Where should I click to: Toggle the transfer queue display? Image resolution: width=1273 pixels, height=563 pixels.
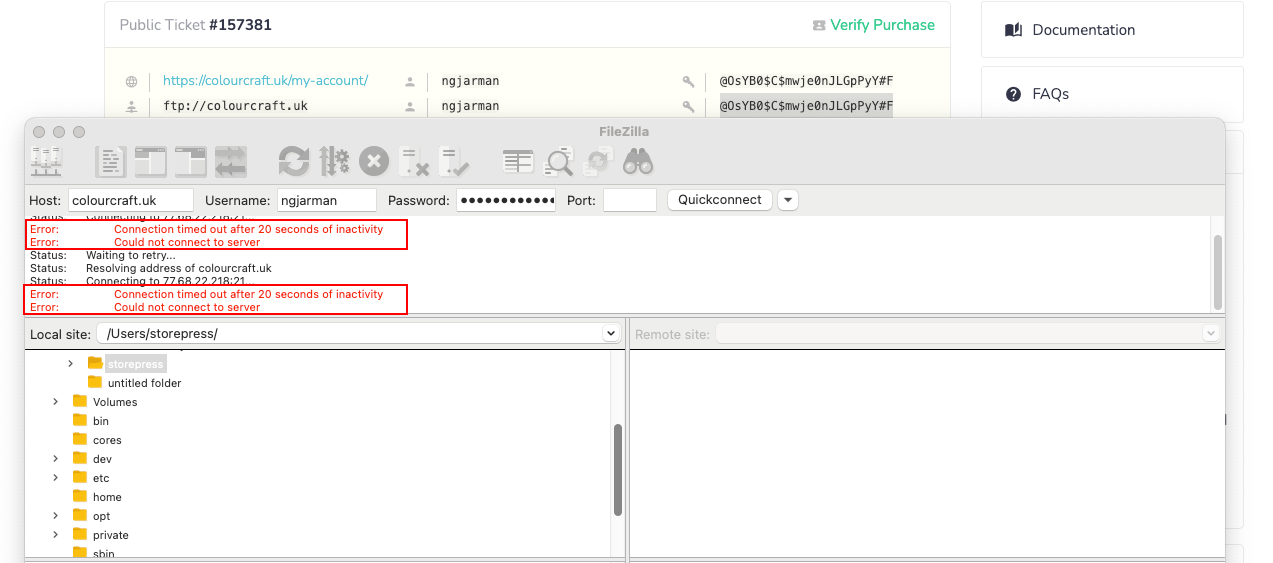pyautogui.click(x=230, y=161)
